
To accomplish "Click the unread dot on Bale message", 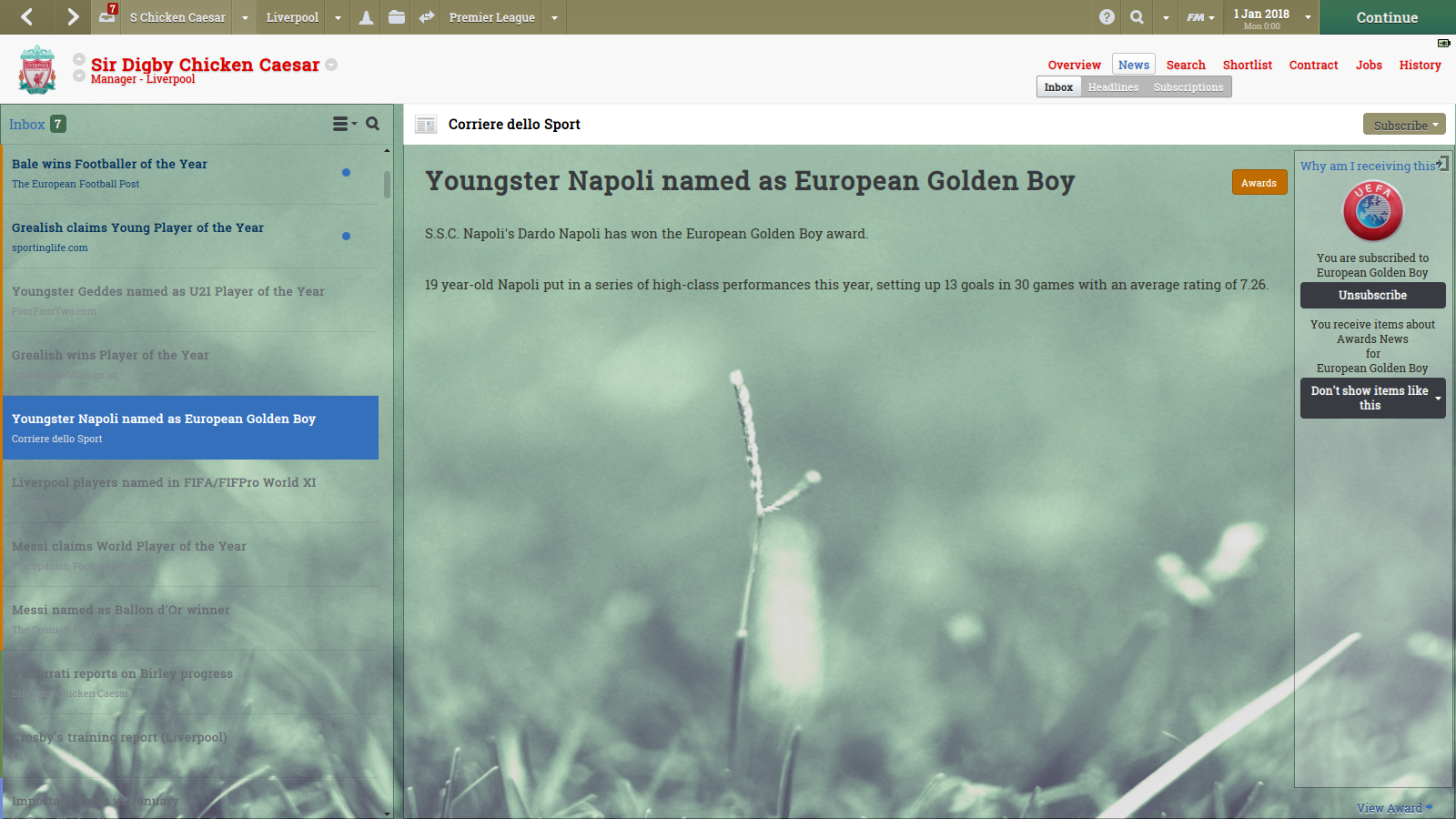I will pos(346,172).
